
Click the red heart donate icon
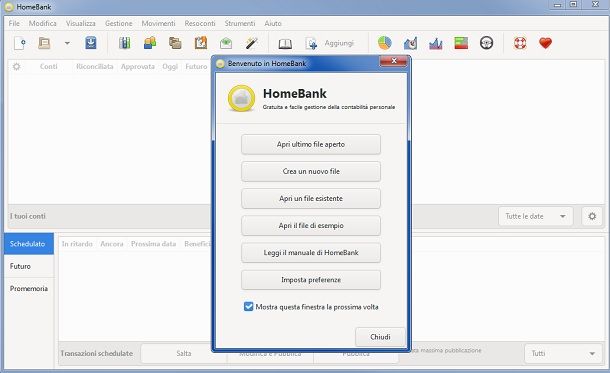[x=545, y=43]
